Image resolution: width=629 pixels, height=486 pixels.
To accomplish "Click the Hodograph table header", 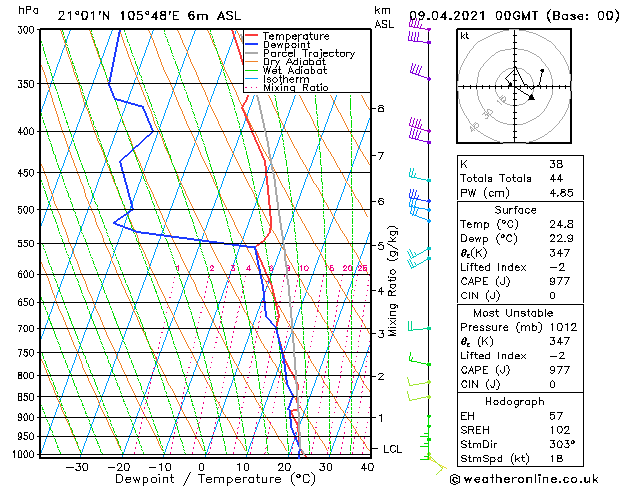I will tap(515, 402).
